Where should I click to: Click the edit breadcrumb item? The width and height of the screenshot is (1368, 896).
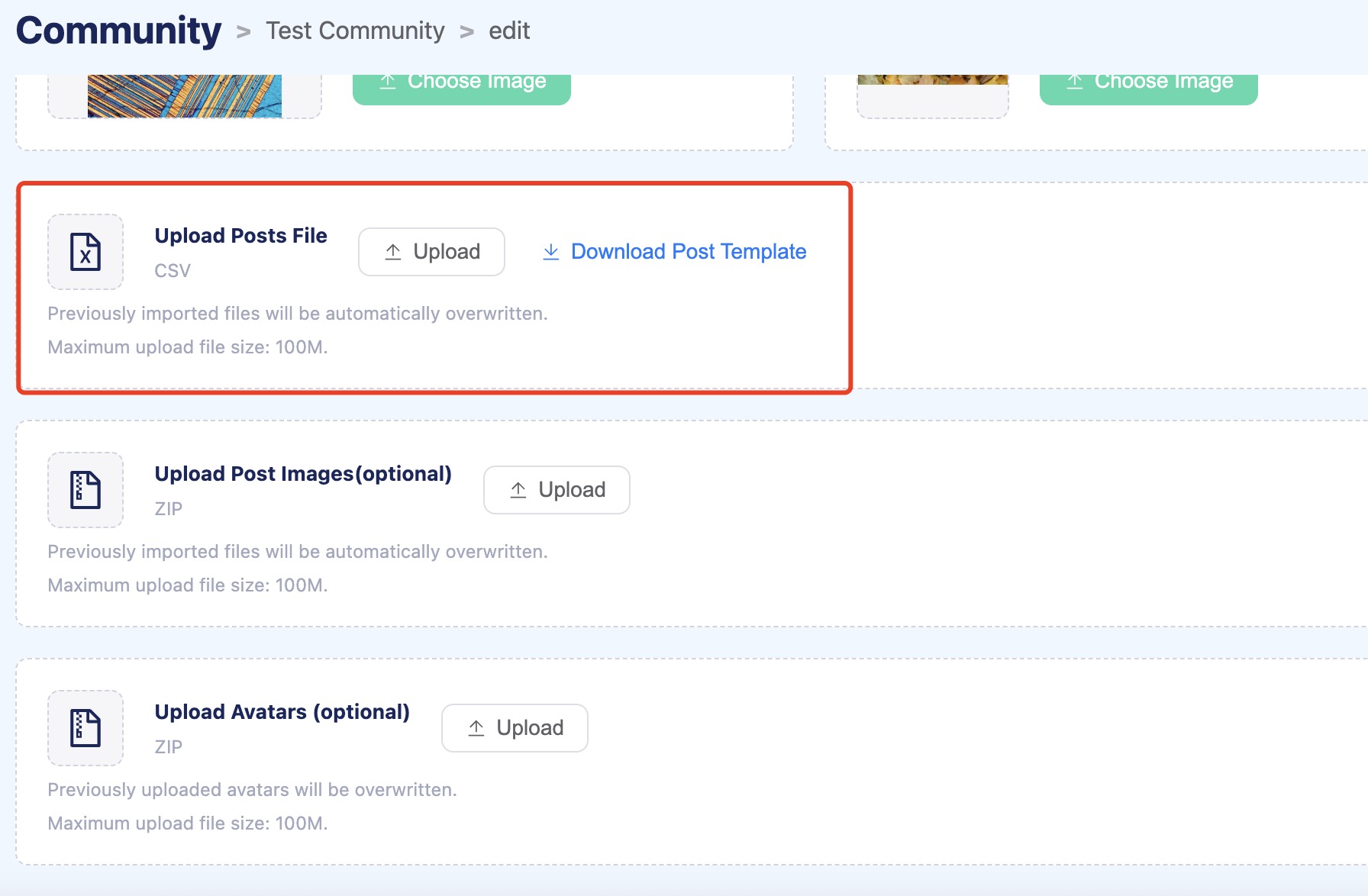[x=509, y=31]
